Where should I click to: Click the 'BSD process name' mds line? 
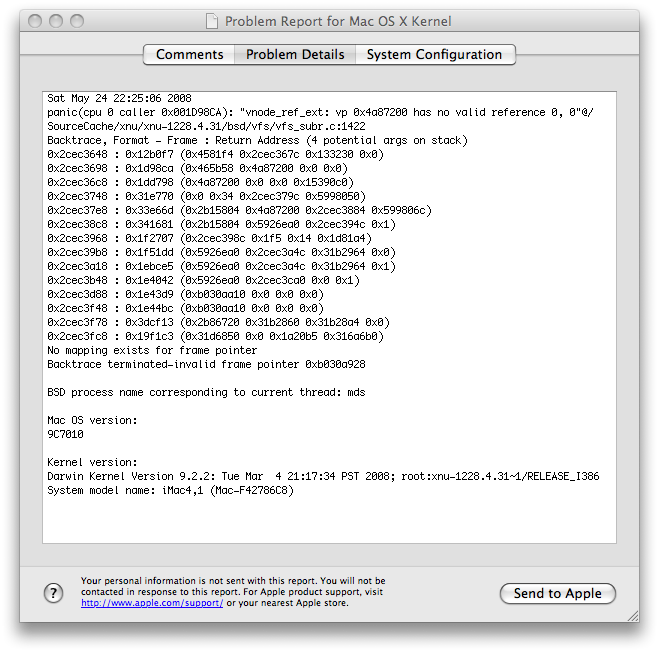tap(206, 393)
